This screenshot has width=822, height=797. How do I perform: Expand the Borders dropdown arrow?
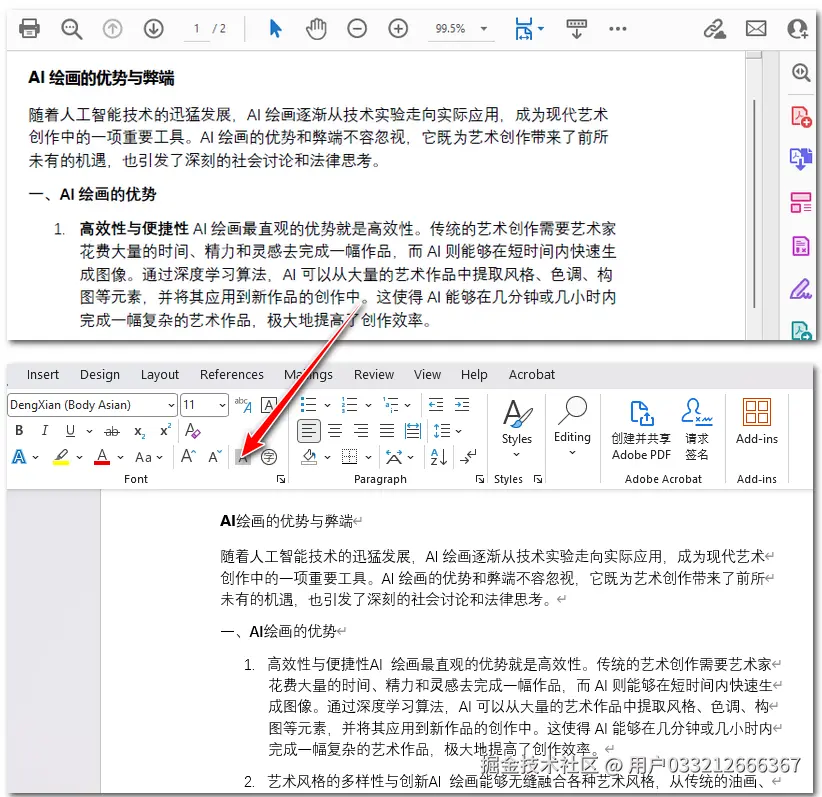pos(369,457)
